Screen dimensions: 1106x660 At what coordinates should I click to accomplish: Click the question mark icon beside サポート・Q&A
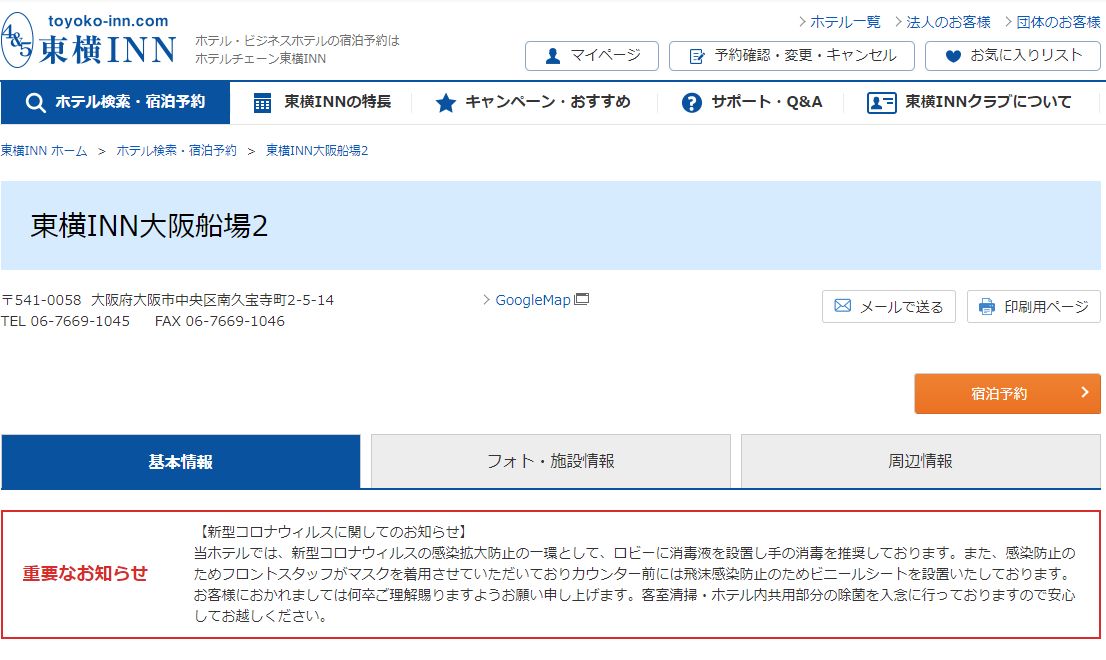(x=692, y=103)
